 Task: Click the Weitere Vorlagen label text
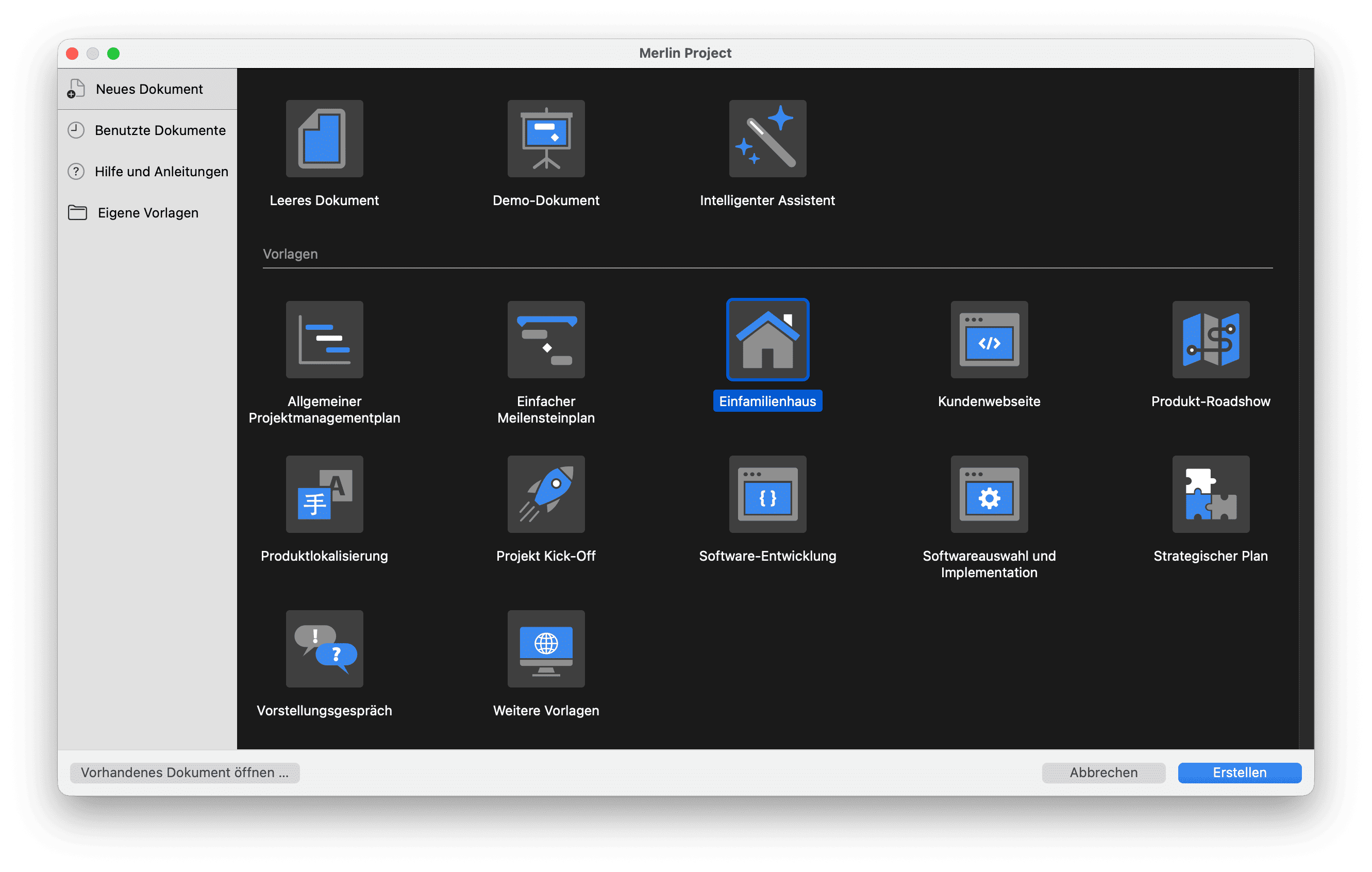click(x=546, y=710)
